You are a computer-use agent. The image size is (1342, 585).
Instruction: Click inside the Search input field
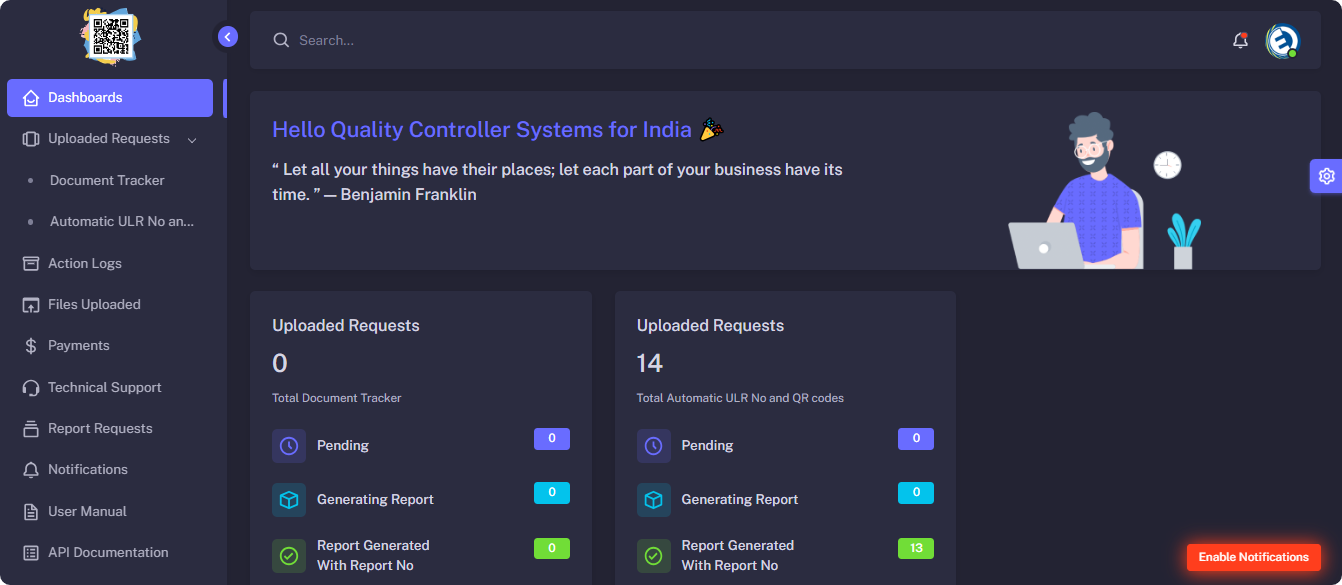[700, 41]
